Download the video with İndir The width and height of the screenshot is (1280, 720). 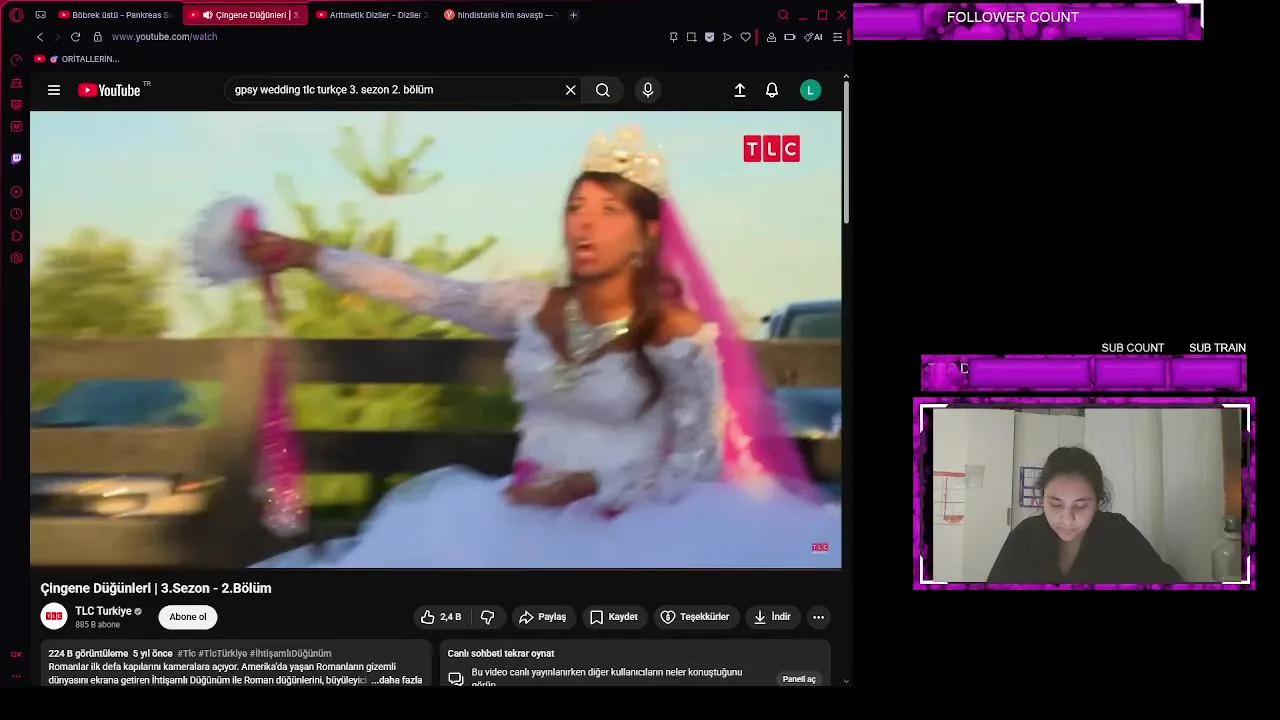(772, 617)
